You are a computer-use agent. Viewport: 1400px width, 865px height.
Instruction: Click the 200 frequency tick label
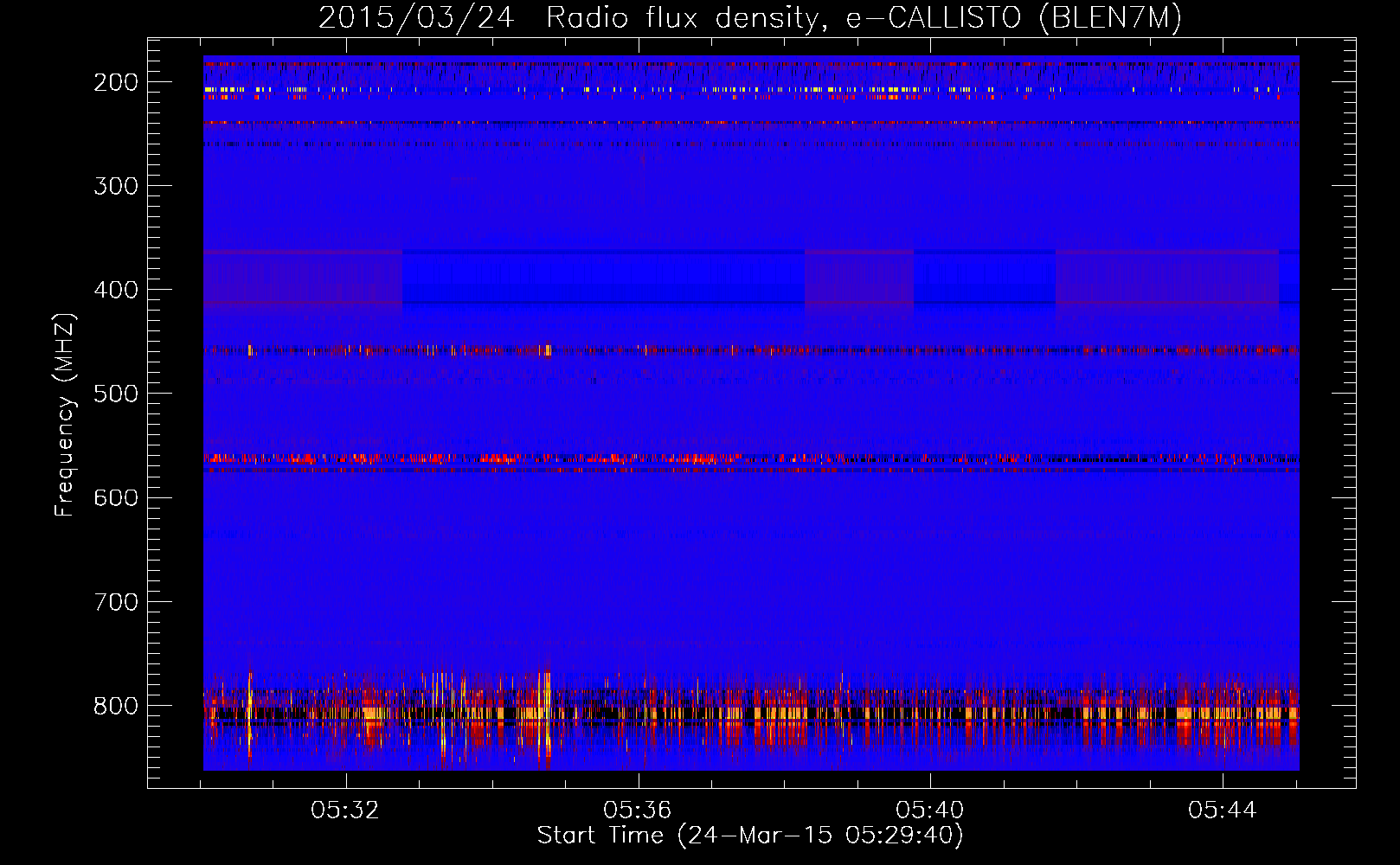pos(116,82)
